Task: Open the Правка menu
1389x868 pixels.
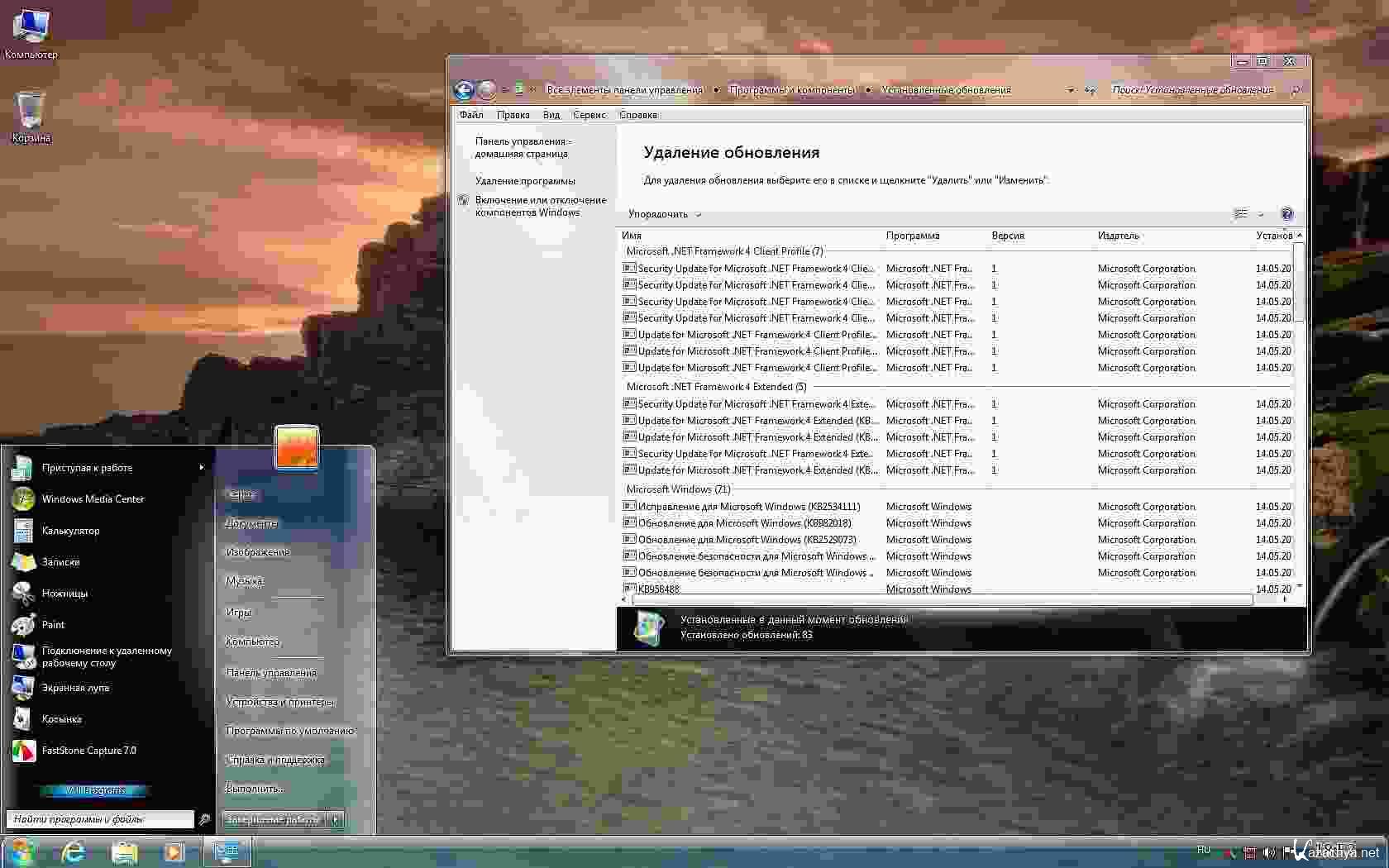Action: tap(513, 115)
